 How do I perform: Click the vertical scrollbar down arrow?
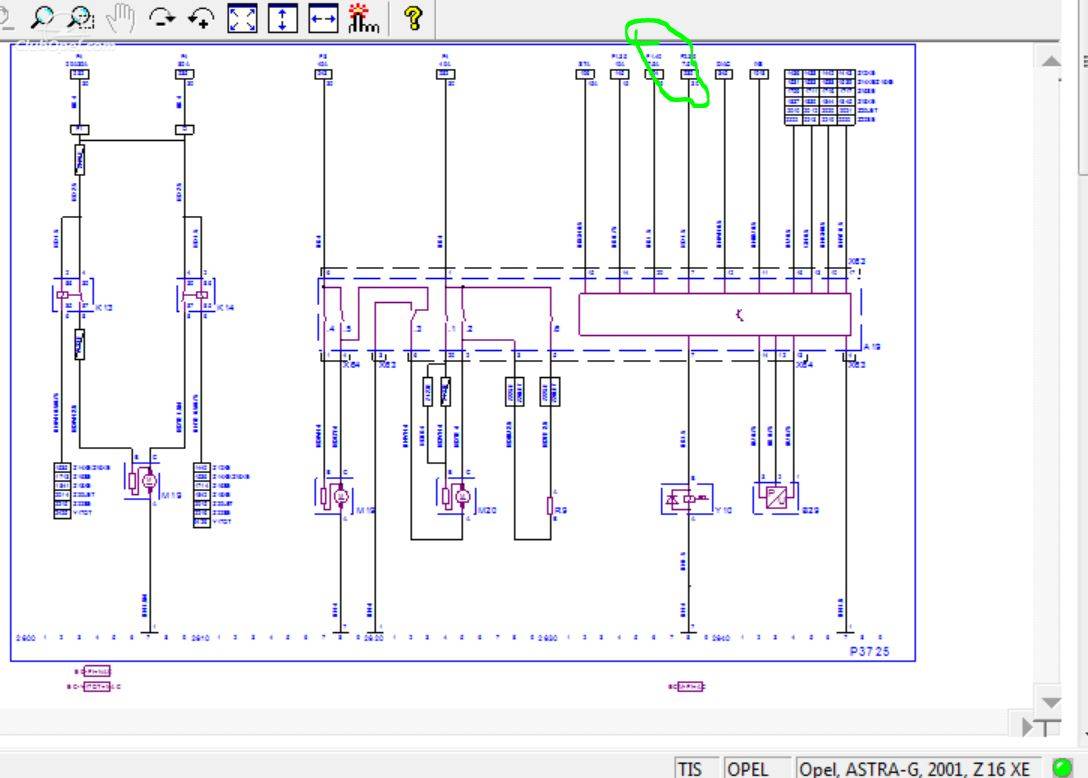[1051, 702]
